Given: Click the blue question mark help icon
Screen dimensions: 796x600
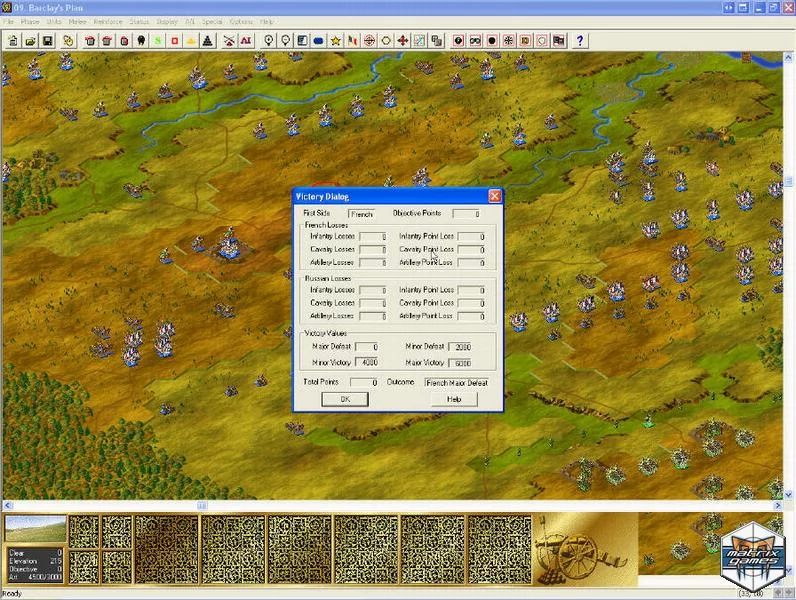Looking at the screenshot, I should (580, 41).
